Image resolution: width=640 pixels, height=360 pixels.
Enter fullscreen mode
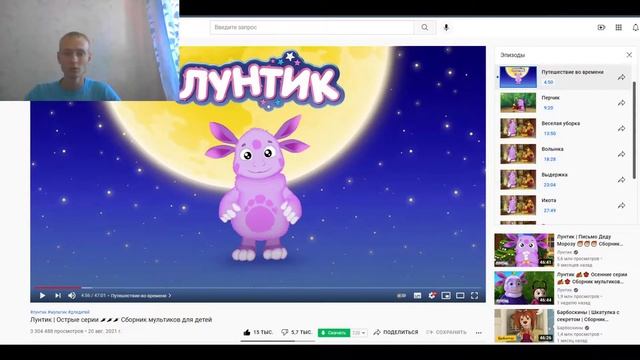coord(474,296)
